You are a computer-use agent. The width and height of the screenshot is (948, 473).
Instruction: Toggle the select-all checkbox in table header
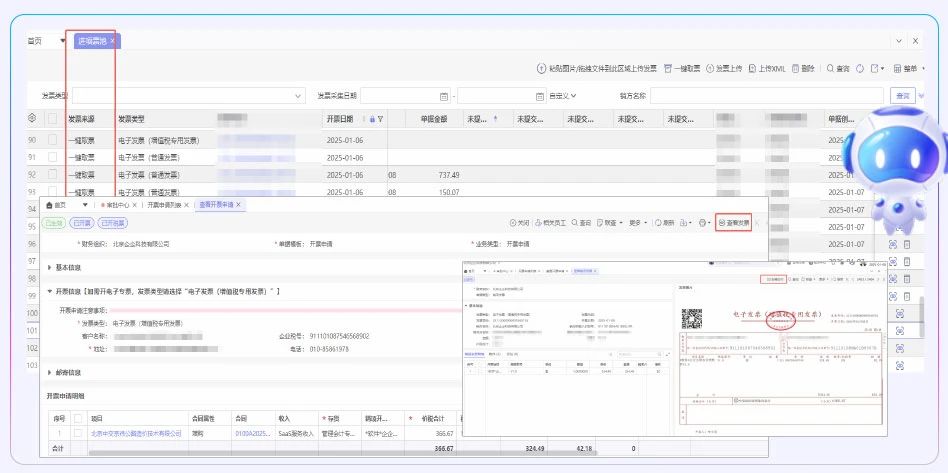[52, 118]
